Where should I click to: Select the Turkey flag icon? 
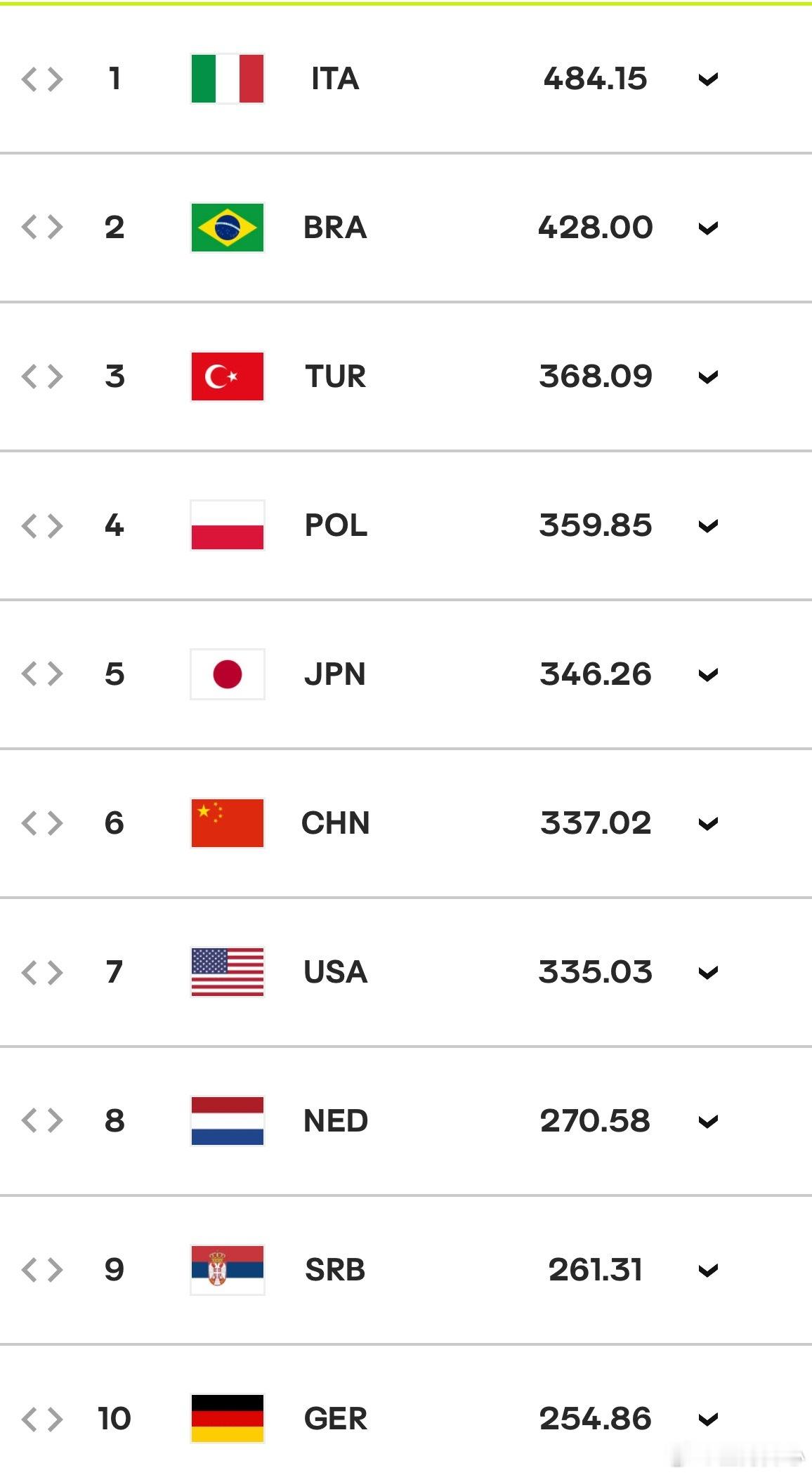(228, 376)
